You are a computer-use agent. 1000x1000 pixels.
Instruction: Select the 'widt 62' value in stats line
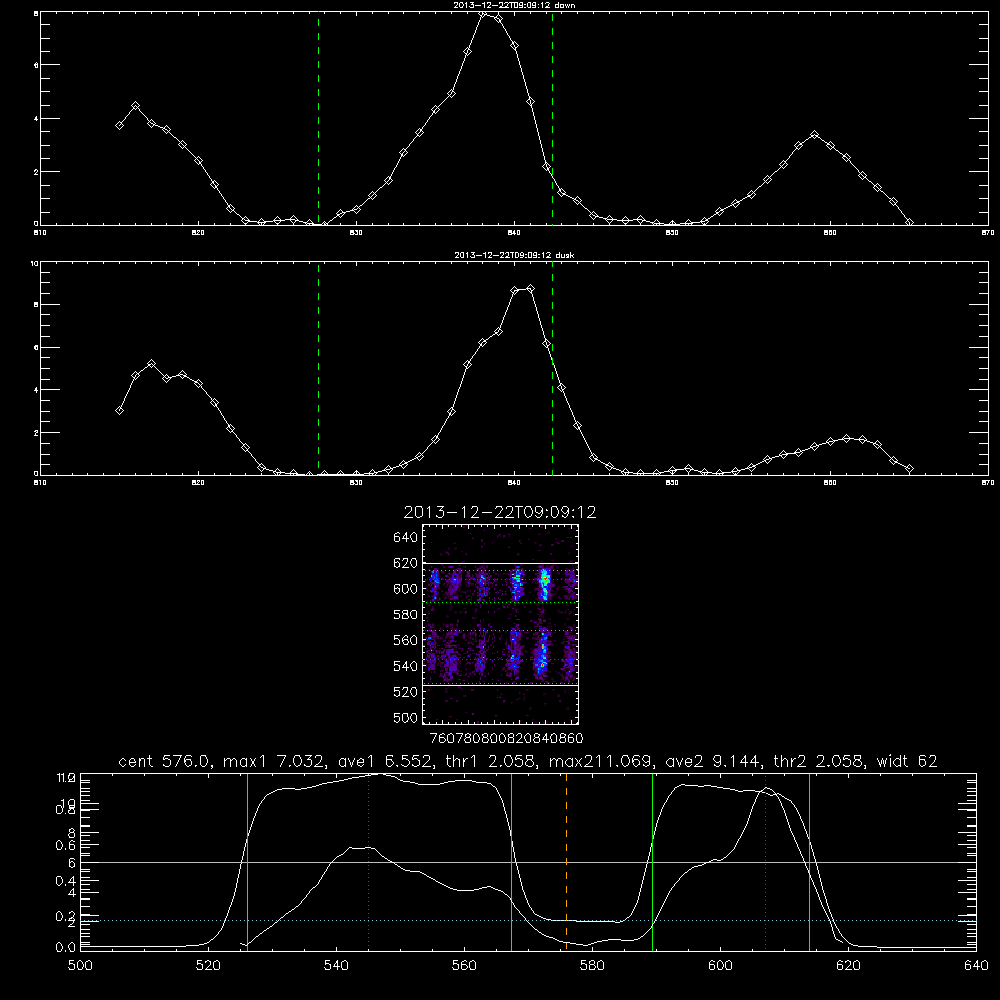pos(908,761)
